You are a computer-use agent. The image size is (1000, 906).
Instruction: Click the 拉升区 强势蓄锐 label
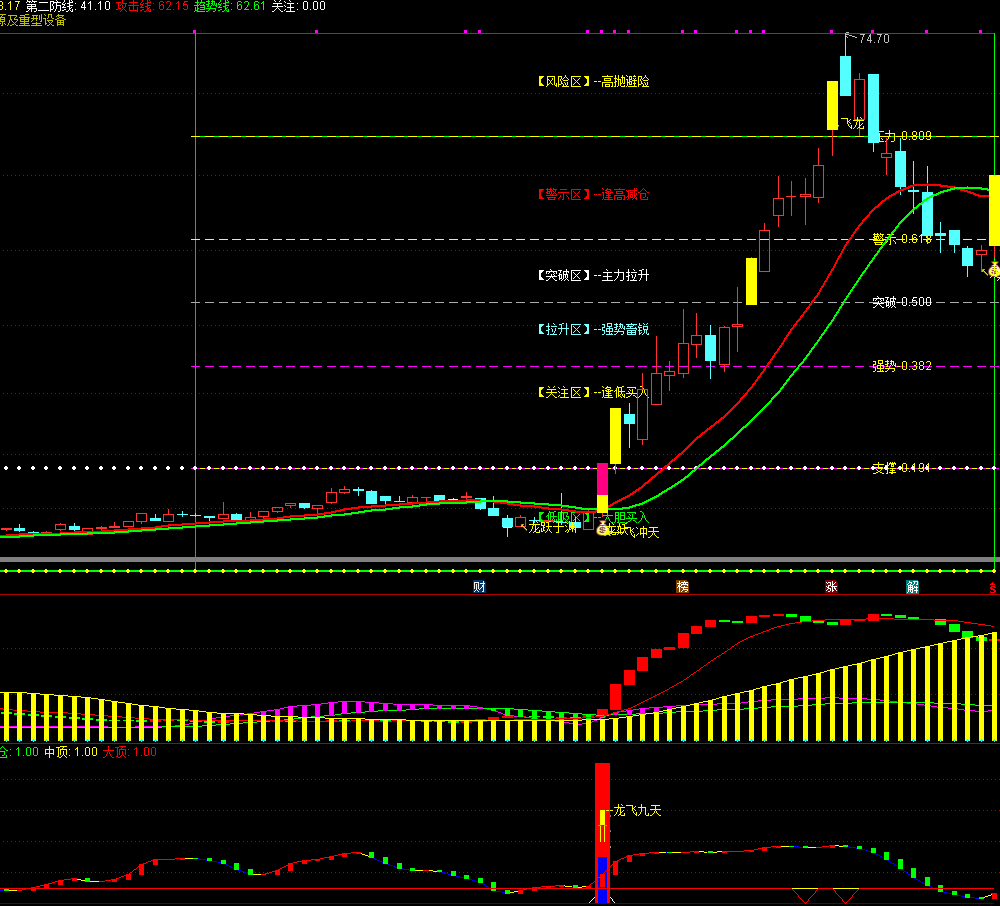point(592,329)
